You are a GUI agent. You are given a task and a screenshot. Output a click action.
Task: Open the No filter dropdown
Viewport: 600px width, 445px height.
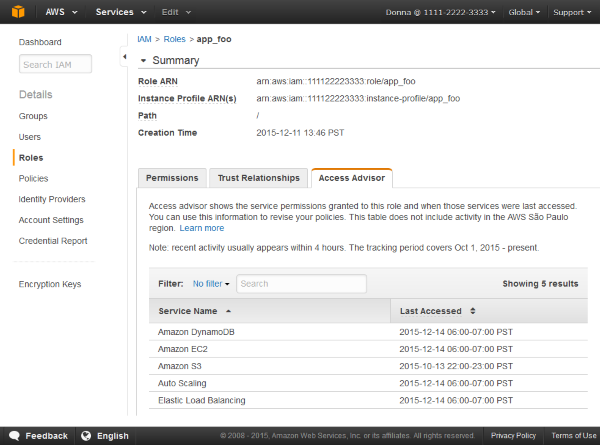pos(211,284)
